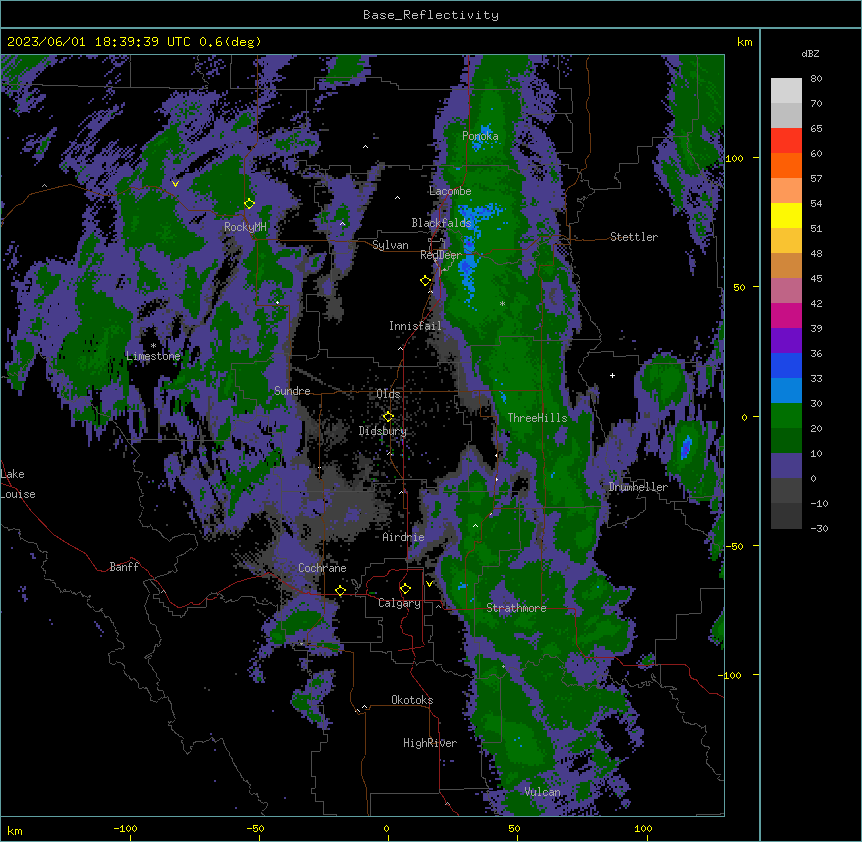Click the Okotoks label
Screen dimensions: 862x842
point(412,700)
